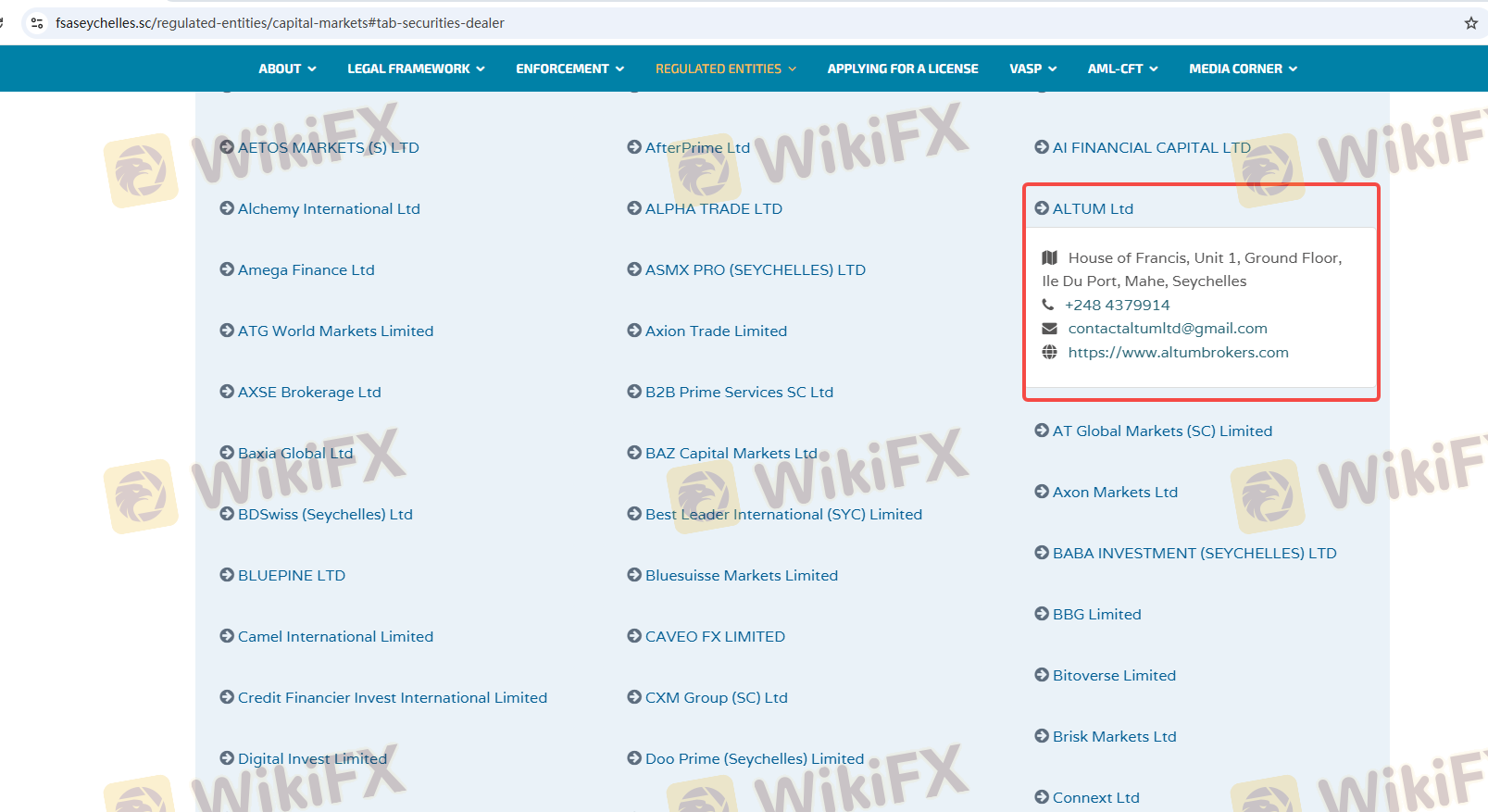This screenshot has width=1488, height=812.
Task: Click the arrow icon before BBG Limited
Action: click(x=1042, y=614)
